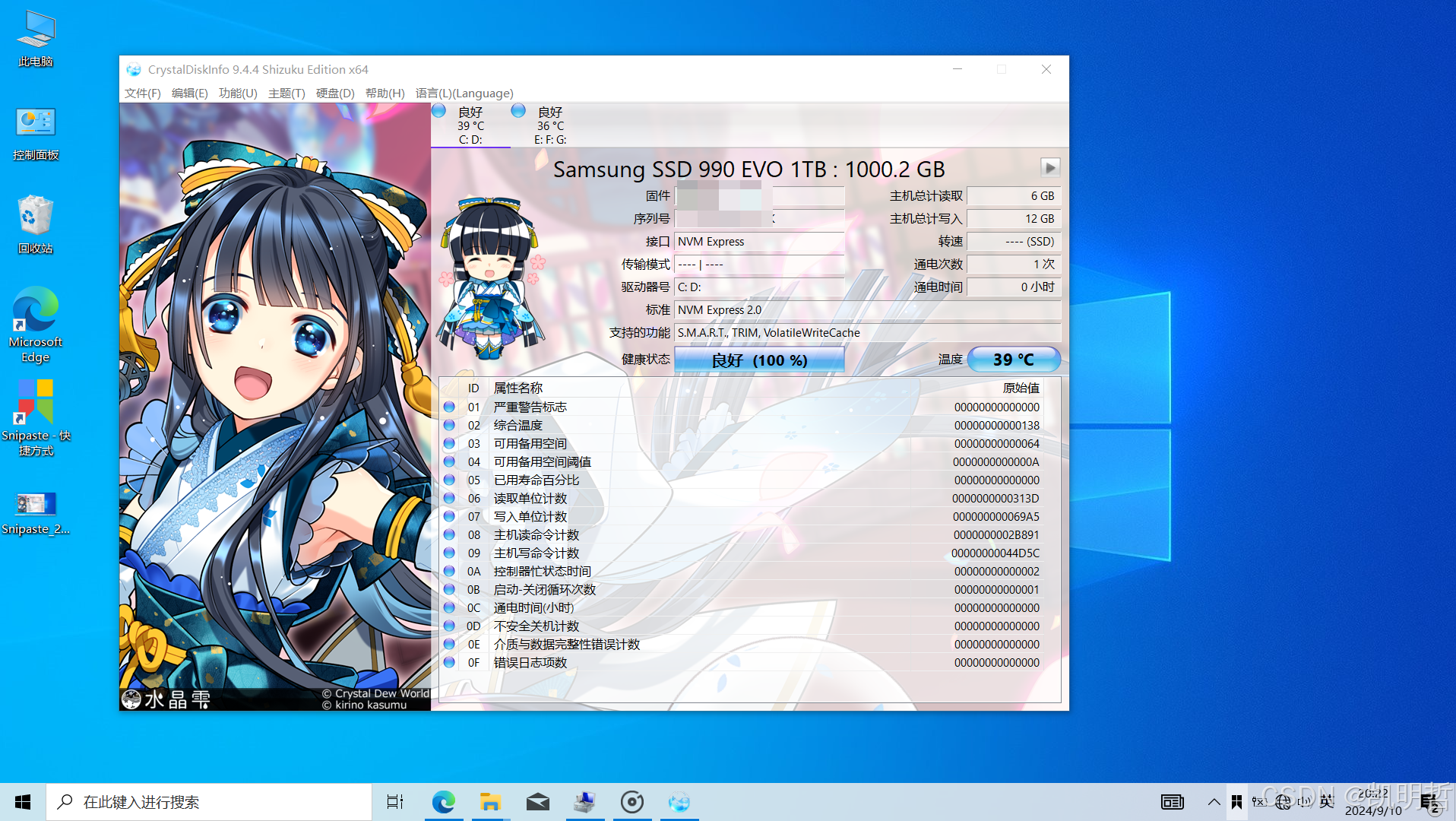Open 此电脑 desktop icon
Viewport: 1456px width, 821px height.
pyautogui.click(x=36, y=39)
